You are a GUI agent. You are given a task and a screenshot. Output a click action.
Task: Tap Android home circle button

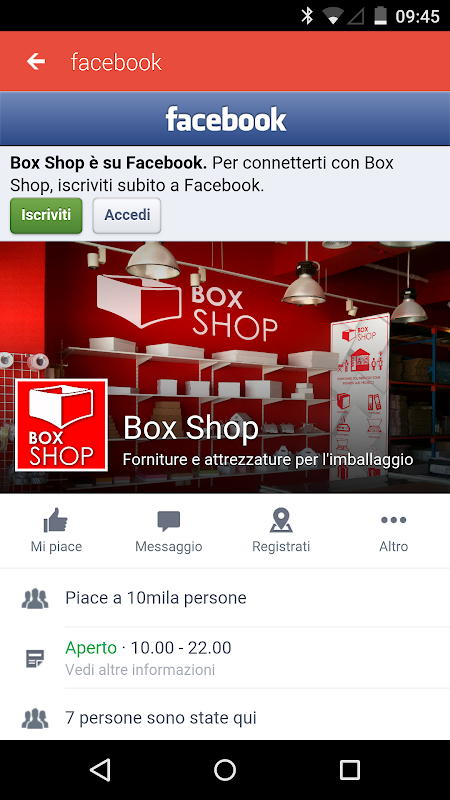point(225,769)
